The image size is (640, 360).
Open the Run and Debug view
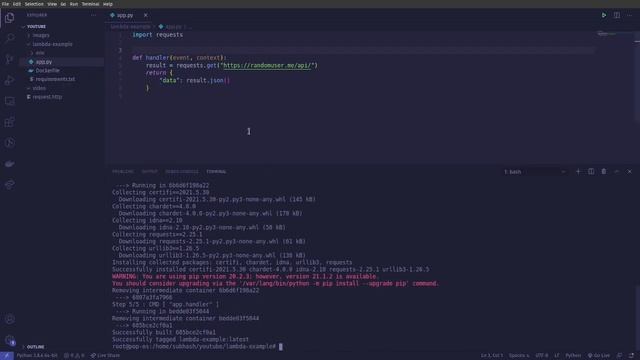click(x=9, y=80)
